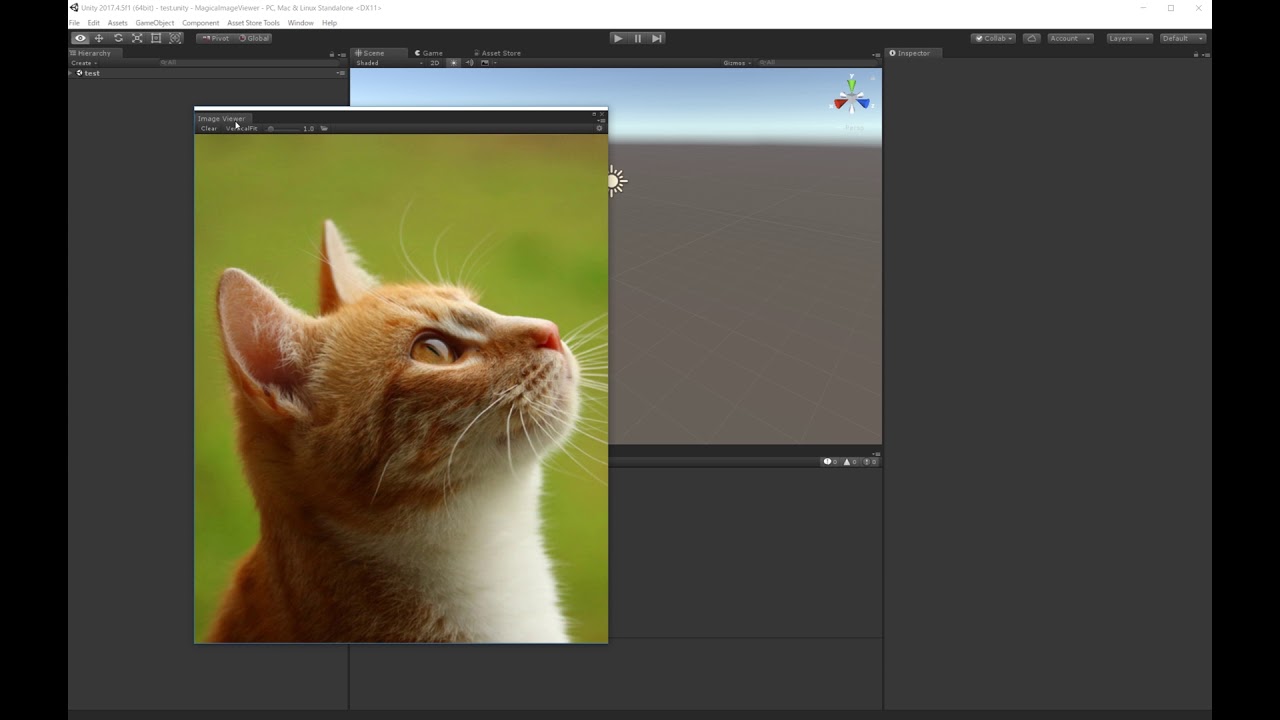Open Scene view panel context menu

coord(875,54)
